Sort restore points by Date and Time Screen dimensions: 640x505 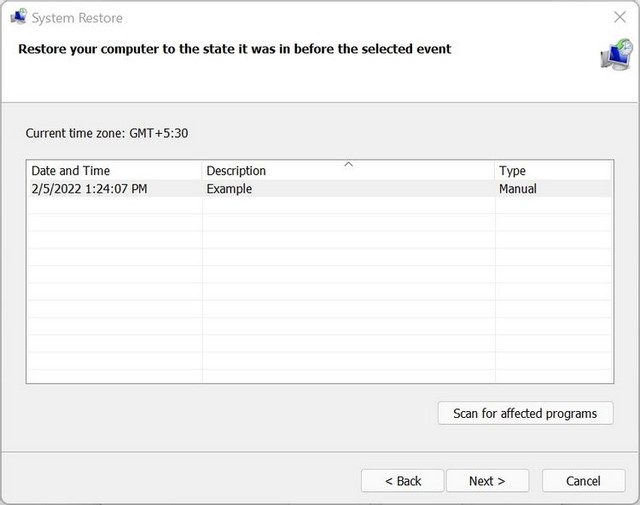(70, 171)
